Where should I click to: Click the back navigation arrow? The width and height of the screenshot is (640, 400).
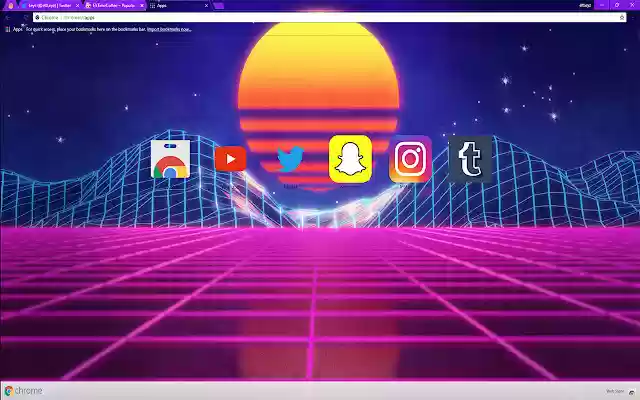tap(8, 18)
